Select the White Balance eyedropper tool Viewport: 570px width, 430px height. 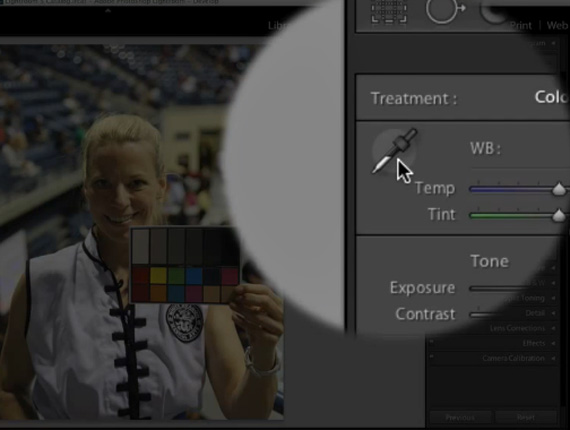point(394,151)
